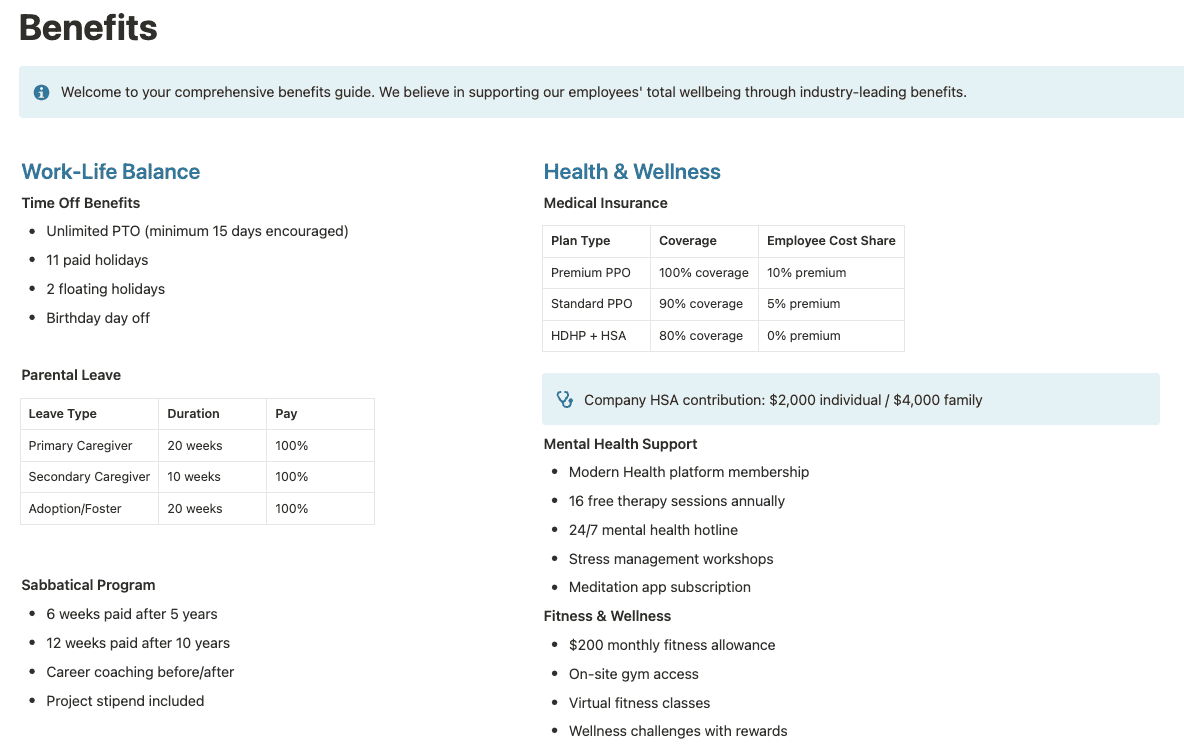This screenshot has width=1184, height=750.
Task: Select "$200 monthly fitness allowance" bullet
Action: pos(672,645)
